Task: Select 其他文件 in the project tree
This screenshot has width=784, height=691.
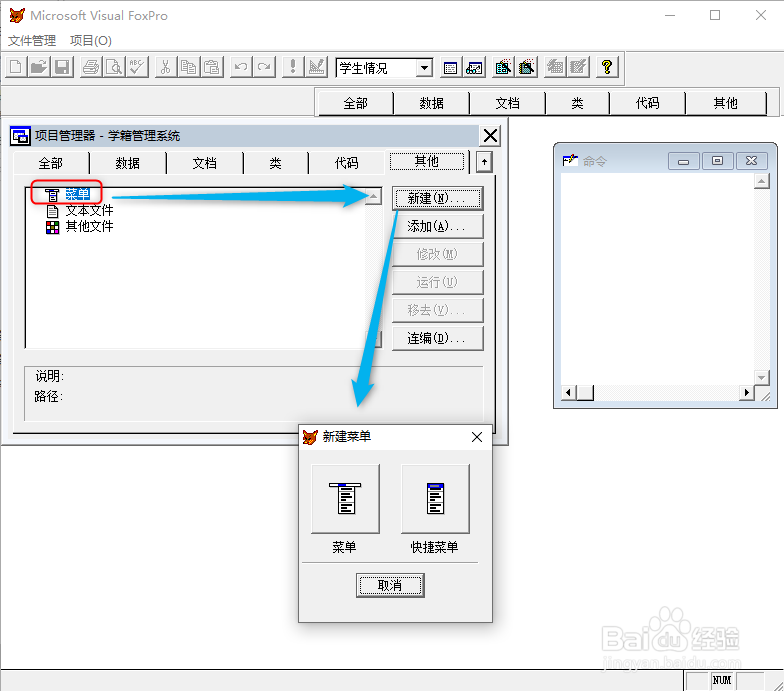Action: click(x=90, y=226)
